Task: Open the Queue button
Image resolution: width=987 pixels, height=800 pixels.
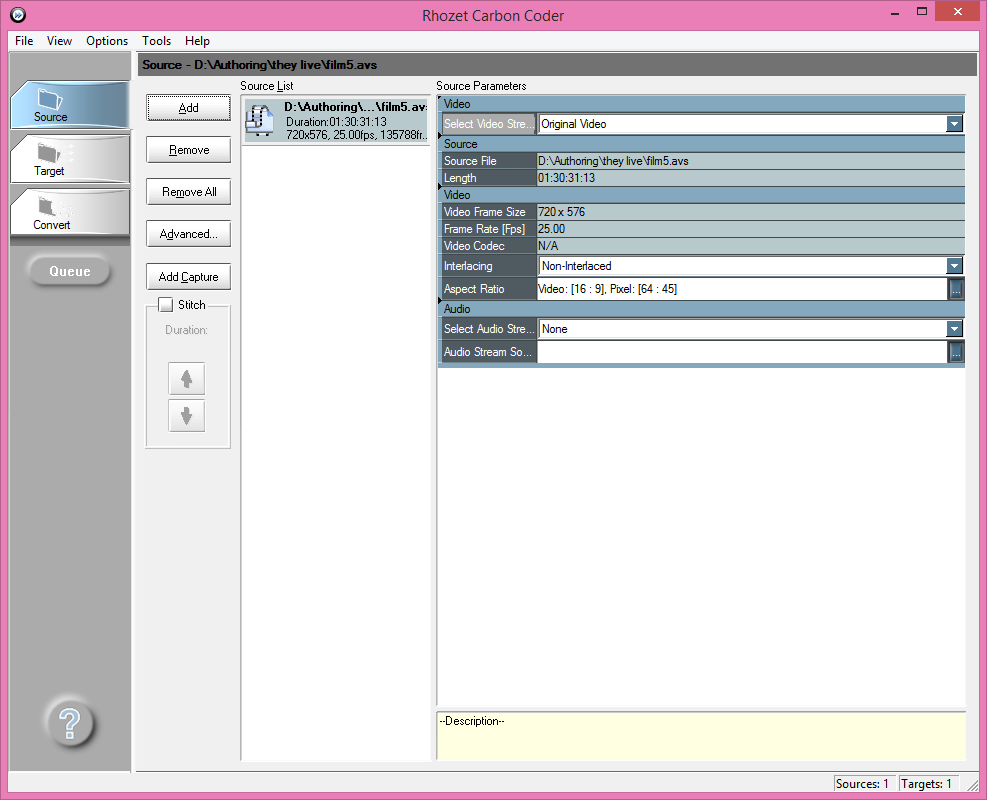Action: pos(70,271)
